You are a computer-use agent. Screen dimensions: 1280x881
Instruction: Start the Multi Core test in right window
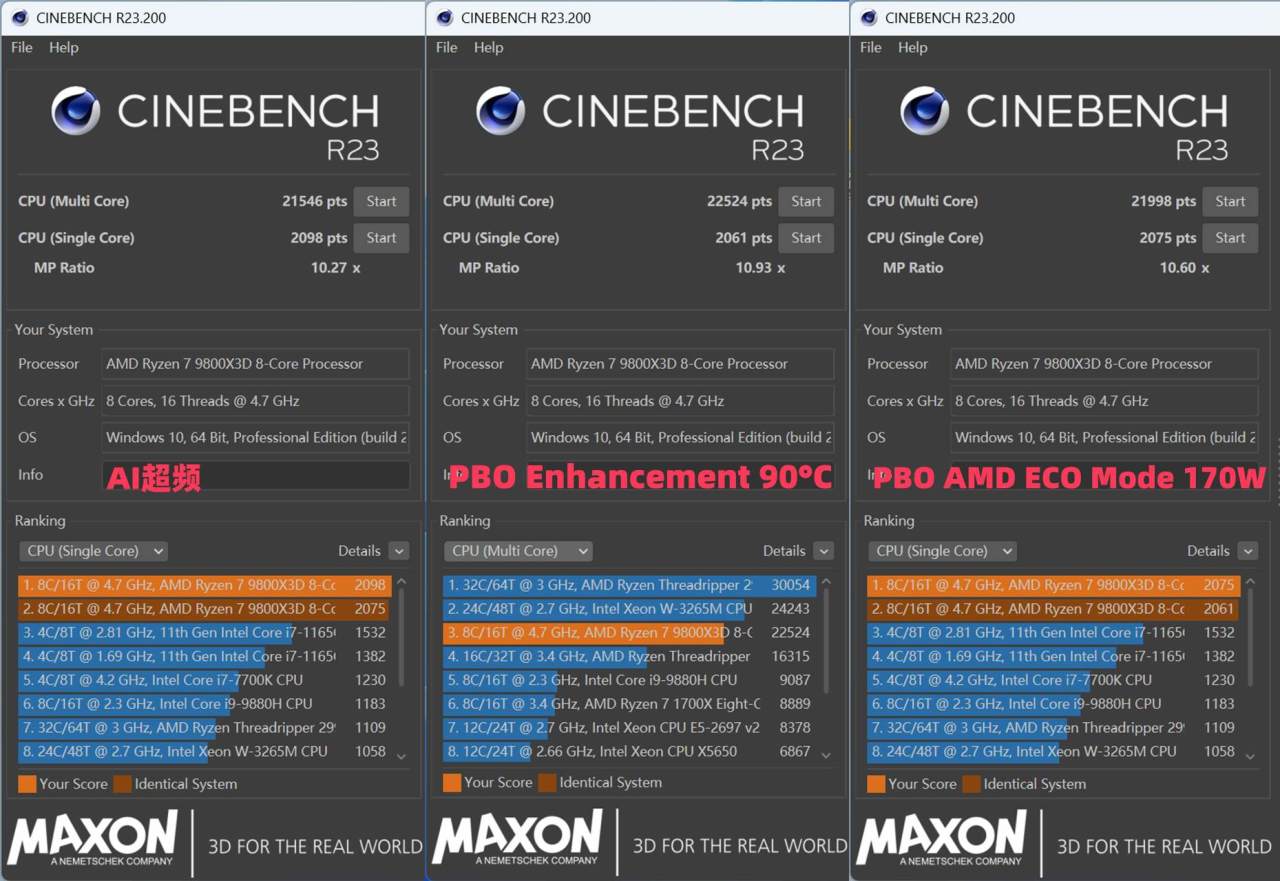tap(1230, 201)
